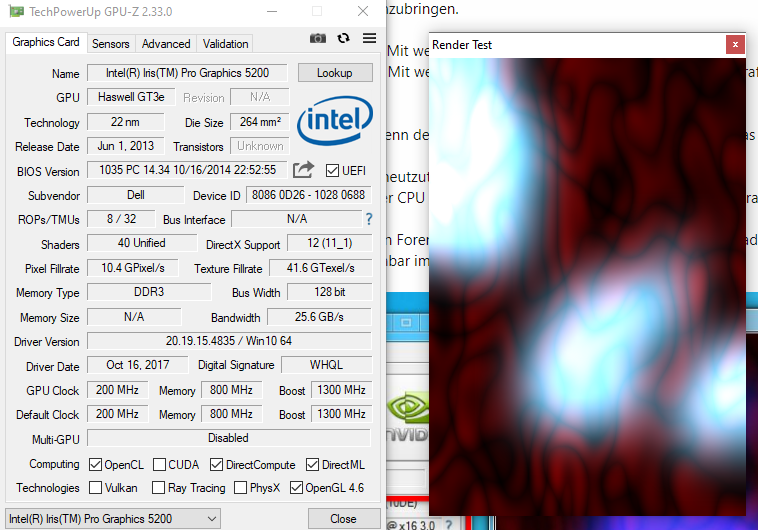Image resolution: width=758 pixels, height=530 pixels.
Task: Click the Bus Interface question mark help
Action: pyautogui.click(x=369, y=219)
